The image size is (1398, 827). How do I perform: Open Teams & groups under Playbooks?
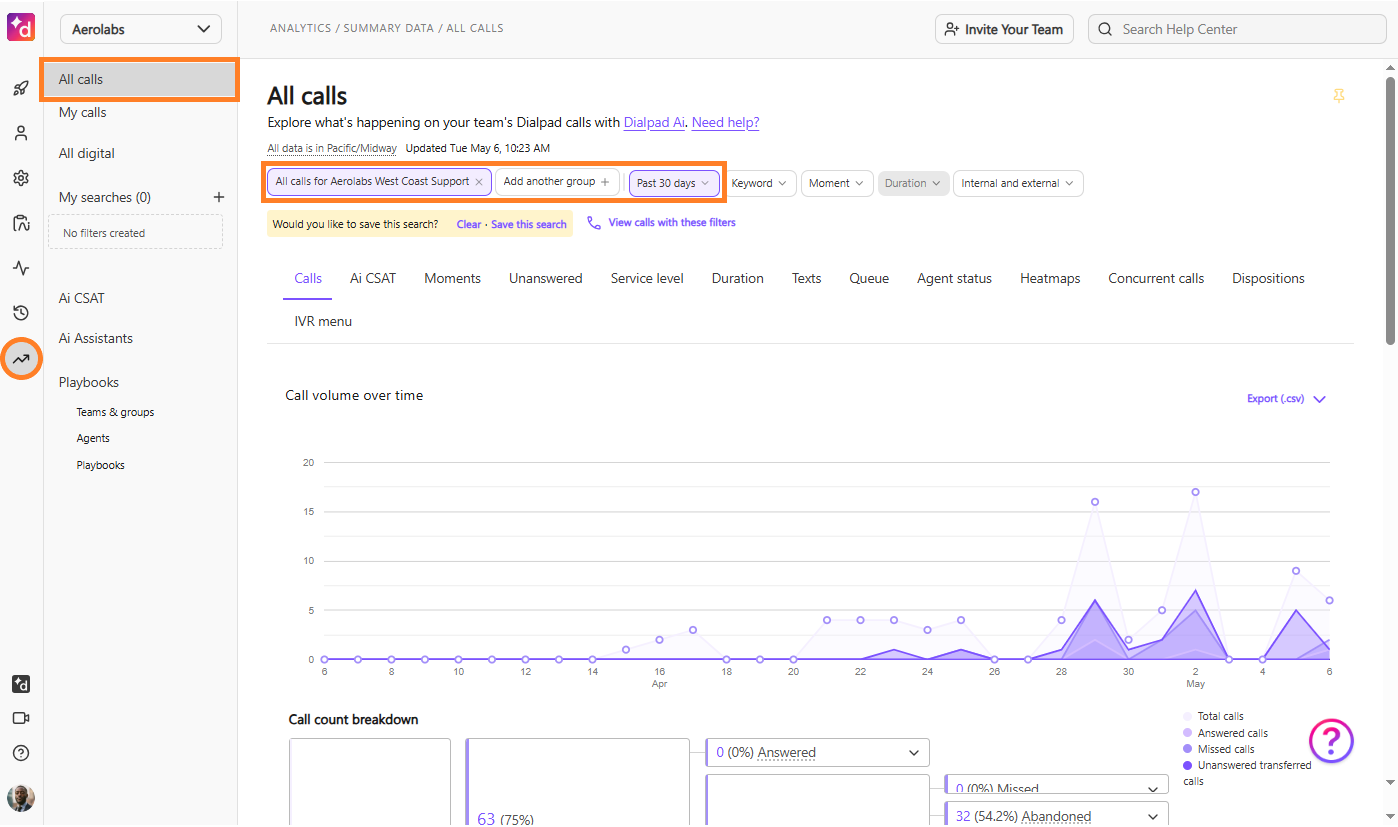(x=115, y=412)
